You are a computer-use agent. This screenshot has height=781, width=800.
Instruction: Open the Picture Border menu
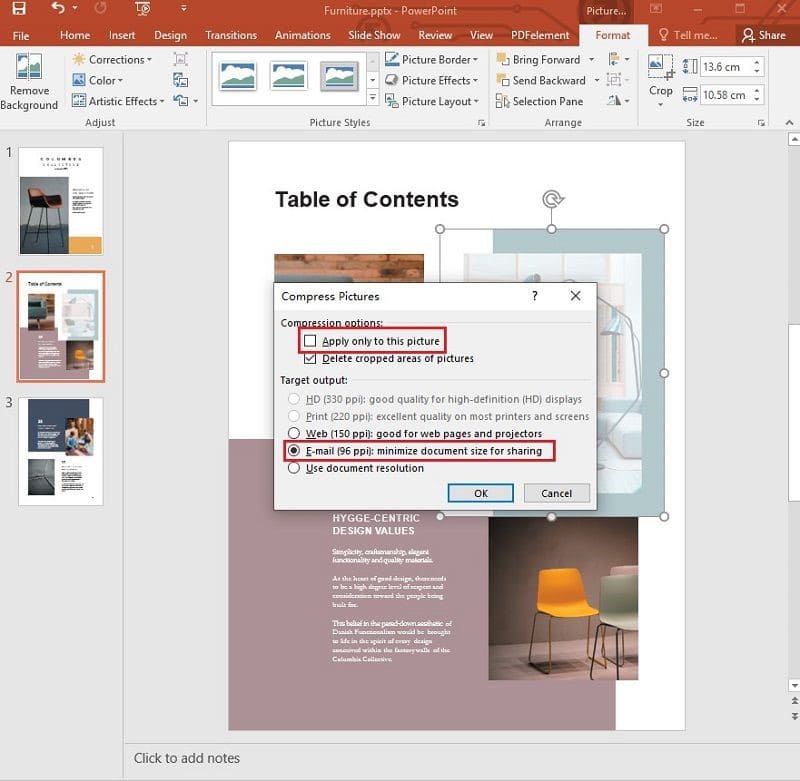432,60
